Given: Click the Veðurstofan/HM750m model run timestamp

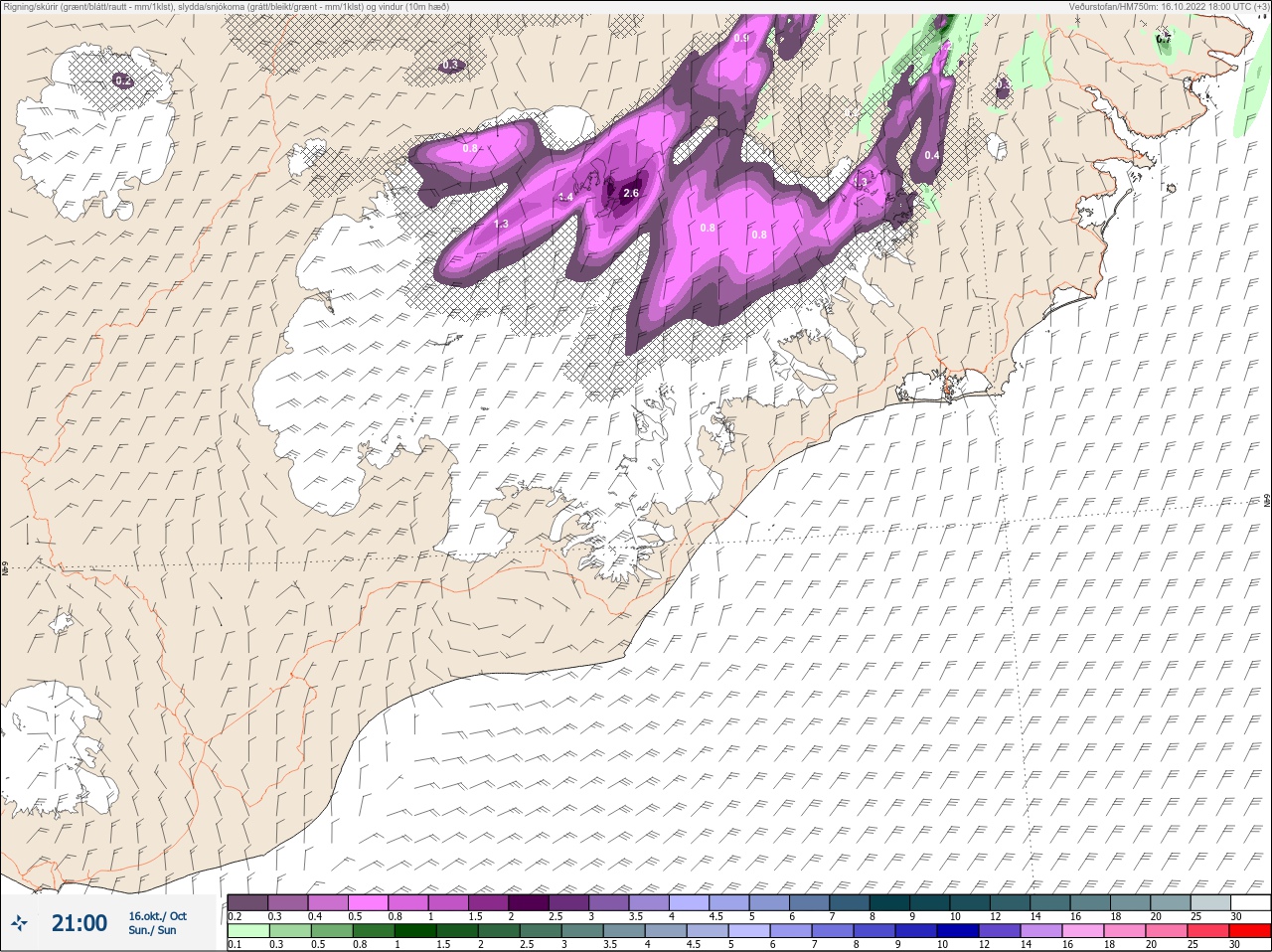Looking at the screenshot, I should [1169, 6].
